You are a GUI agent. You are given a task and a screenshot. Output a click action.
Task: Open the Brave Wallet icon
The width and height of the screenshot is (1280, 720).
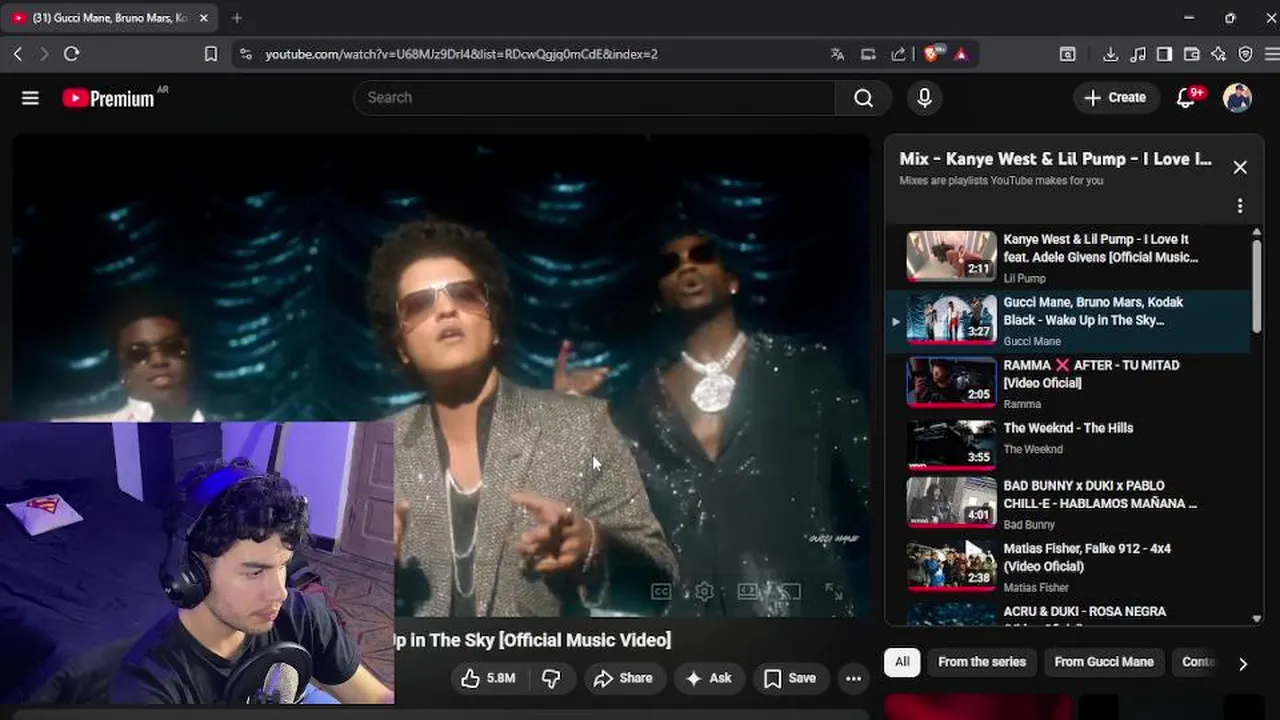1191,54
